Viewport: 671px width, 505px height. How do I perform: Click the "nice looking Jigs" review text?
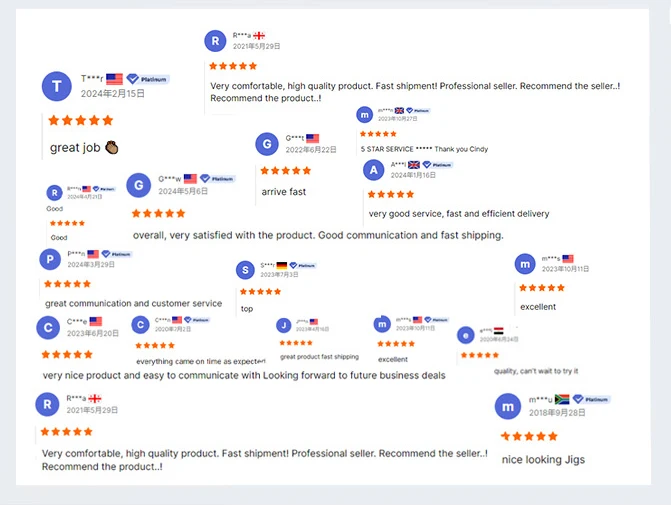click(543, 459)
